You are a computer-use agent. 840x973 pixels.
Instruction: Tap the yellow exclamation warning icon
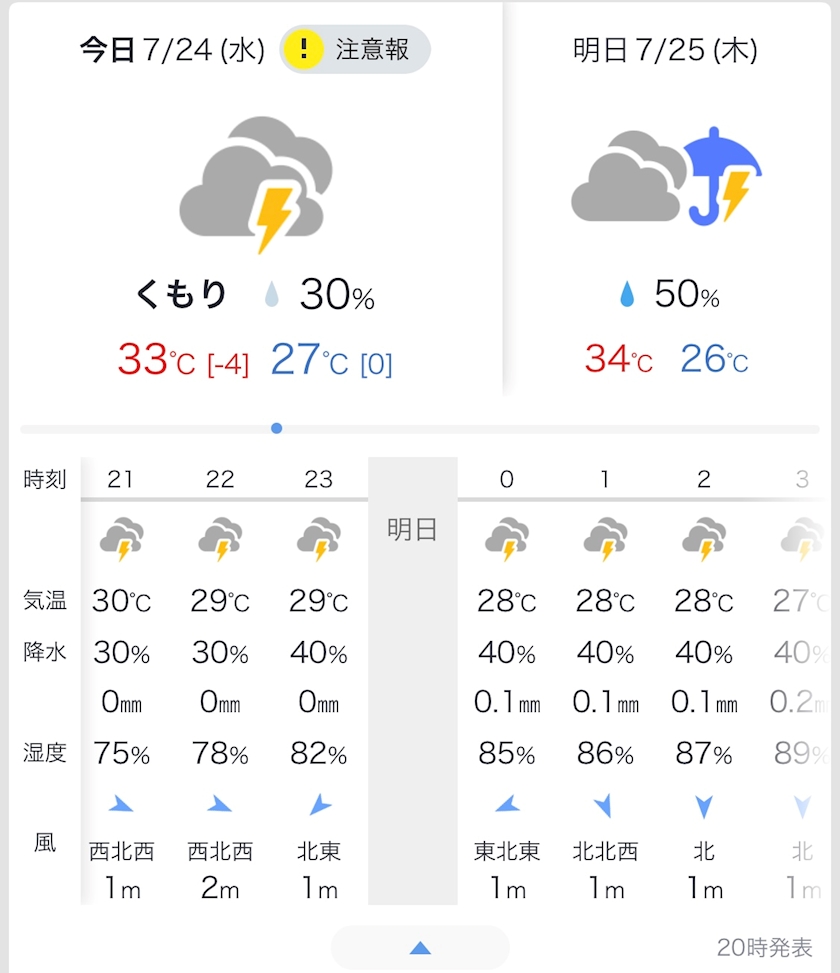click(302, 49)
